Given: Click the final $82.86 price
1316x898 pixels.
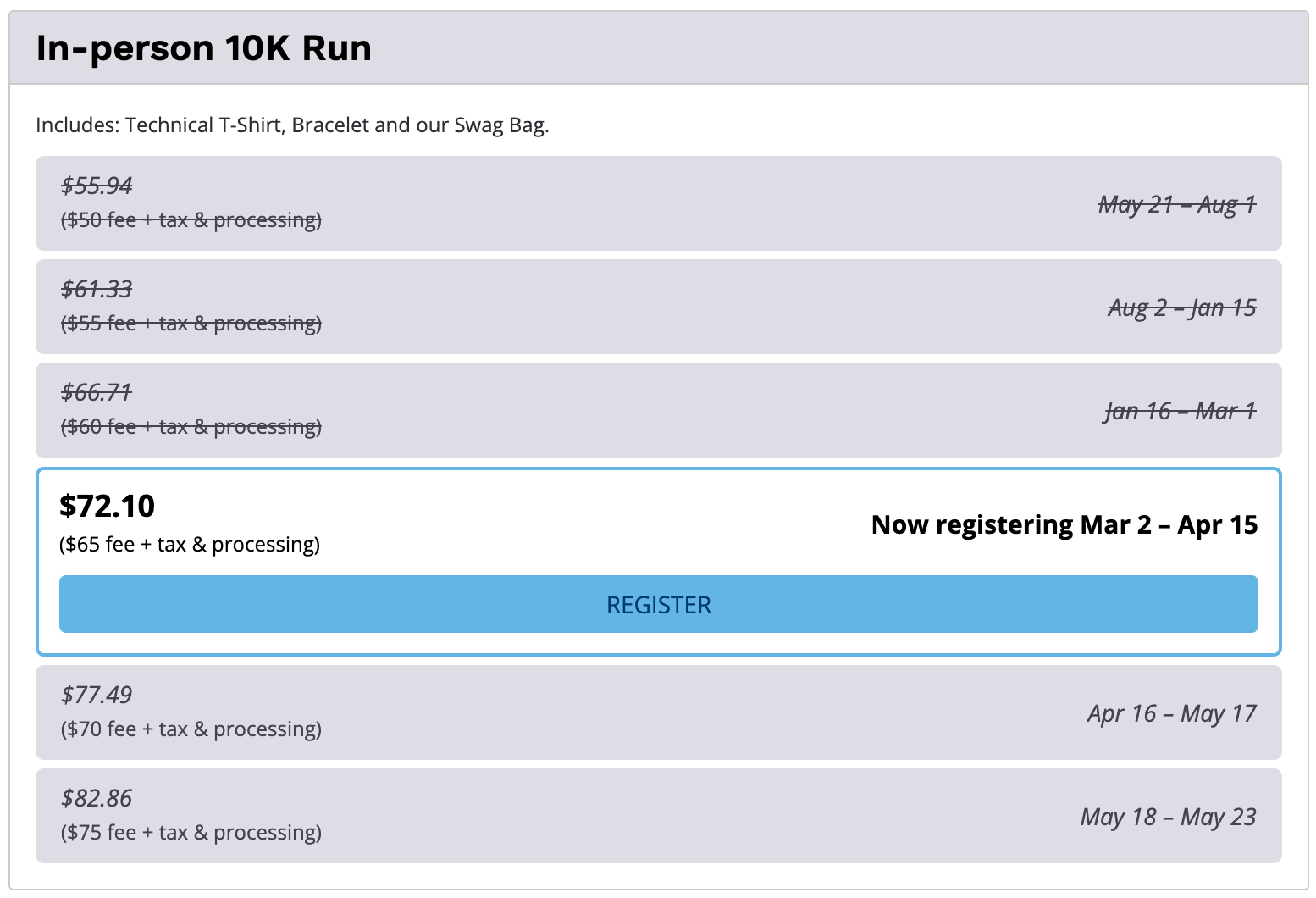Looking at the screenshot, I should 97,798.
